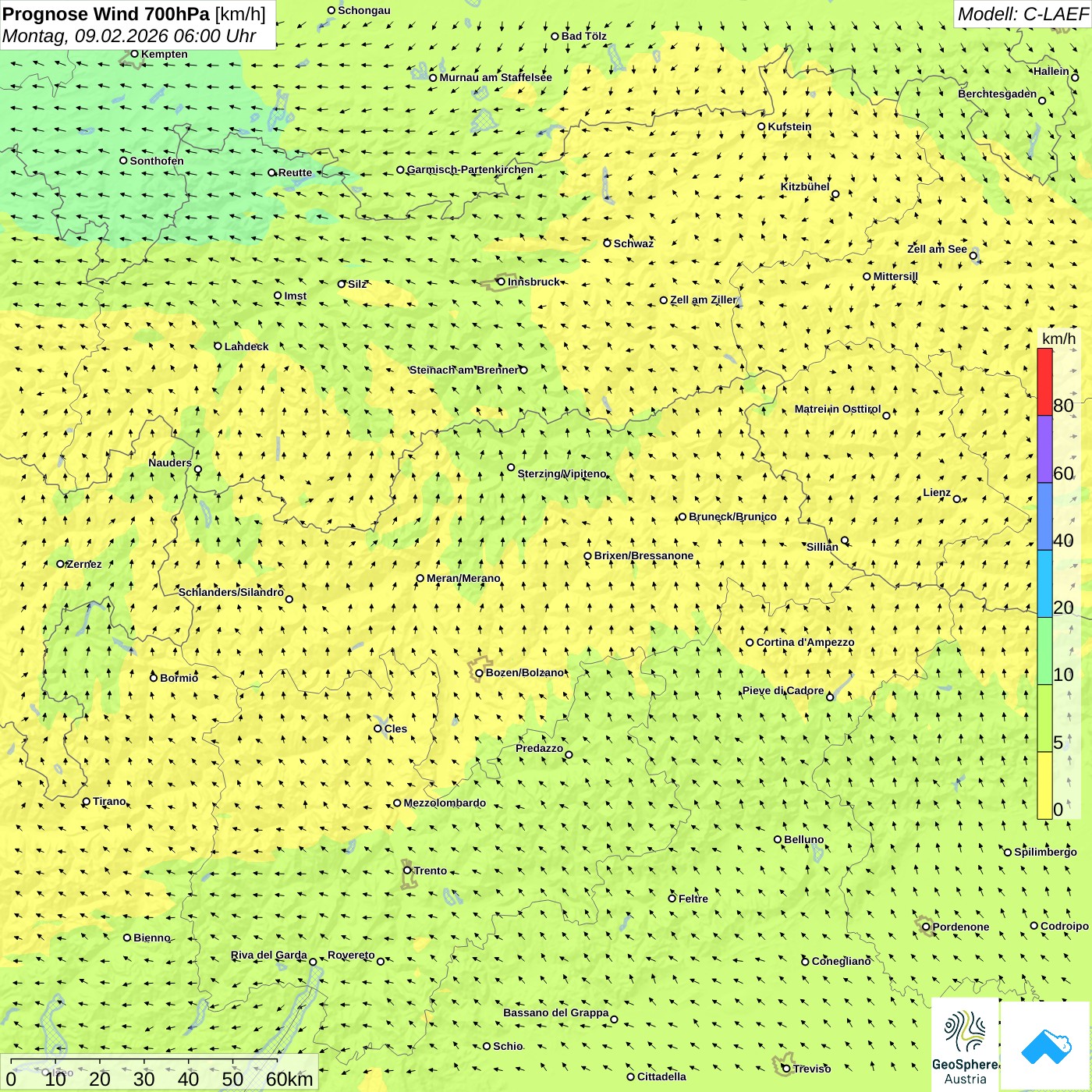The width and height of the screenshot is (1092, 1092).
Task: Click the Kempten location marker
Action: (x=134, y=54)
